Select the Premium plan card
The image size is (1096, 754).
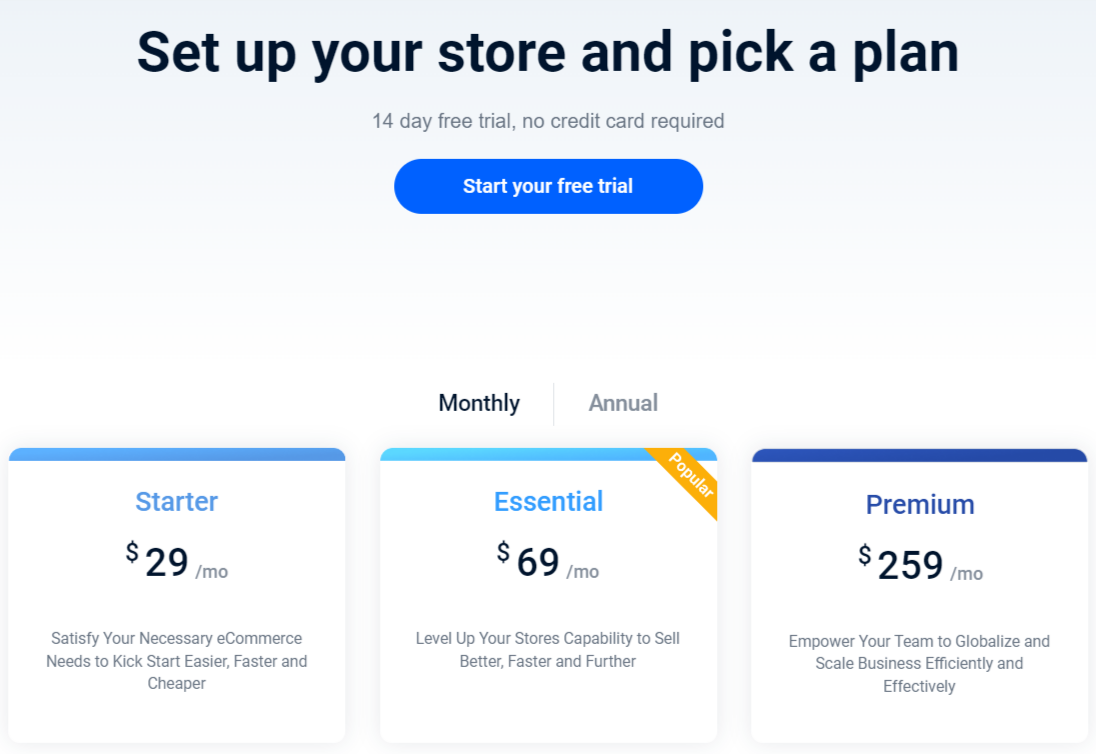[x=919, y=600]
